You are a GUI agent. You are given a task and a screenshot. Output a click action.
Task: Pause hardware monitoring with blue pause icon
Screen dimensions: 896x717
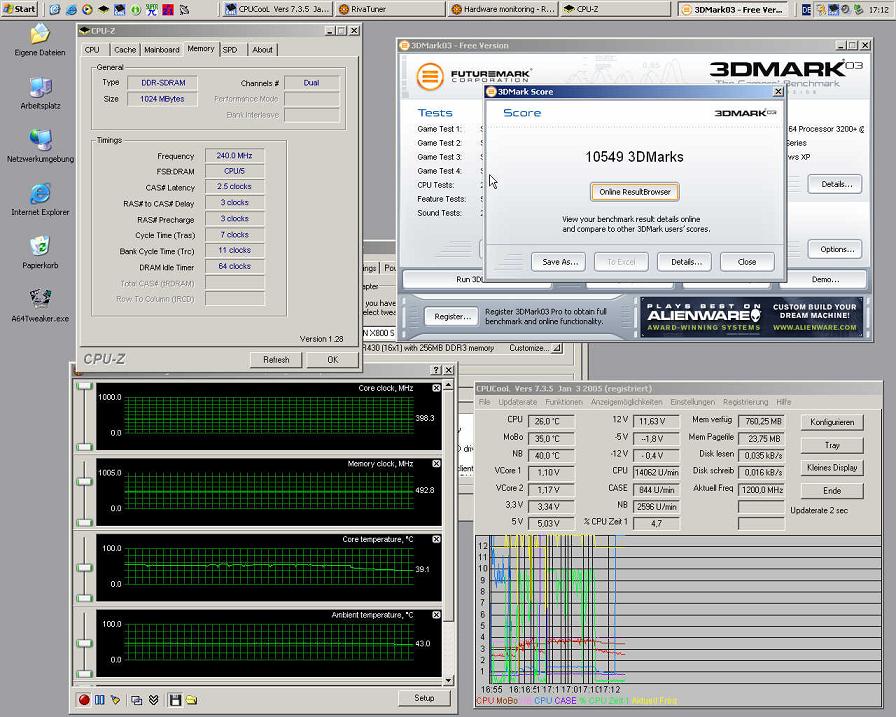[x=100, y=700]
